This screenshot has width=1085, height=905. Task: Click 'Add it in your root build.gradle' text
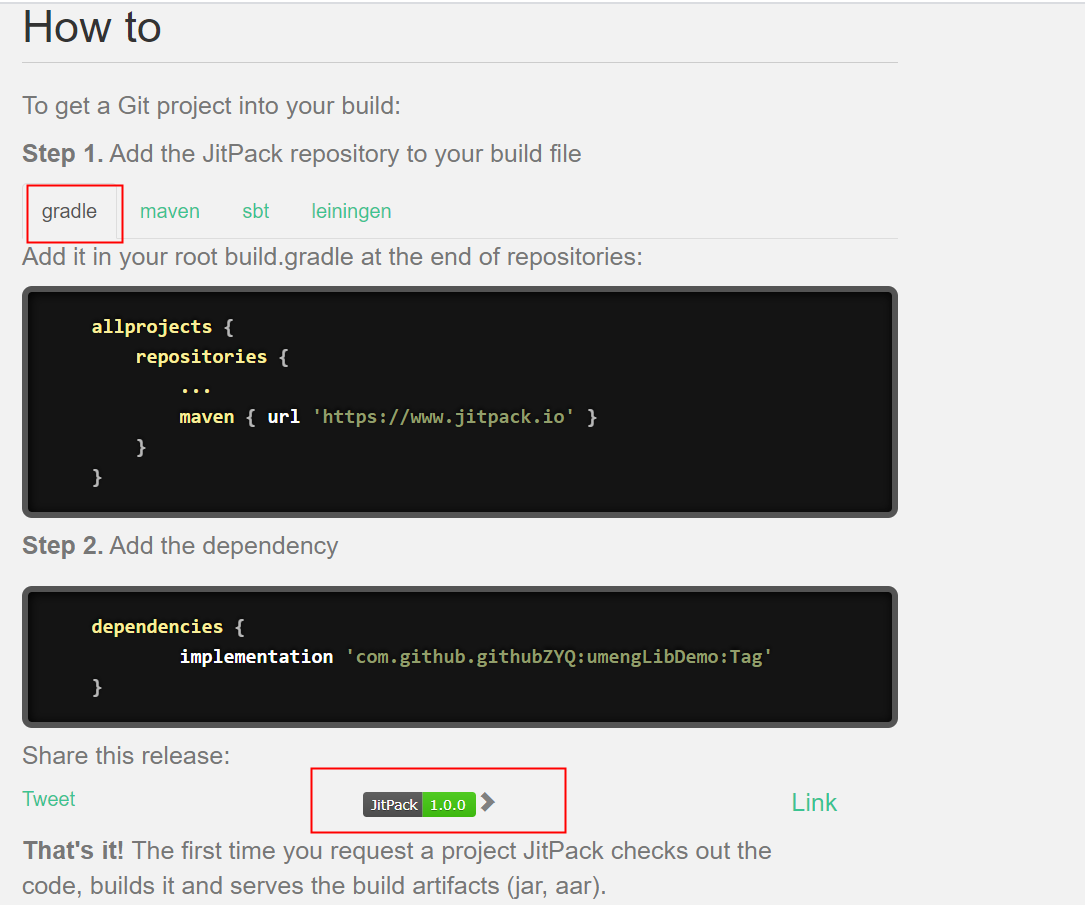(332, 257)
